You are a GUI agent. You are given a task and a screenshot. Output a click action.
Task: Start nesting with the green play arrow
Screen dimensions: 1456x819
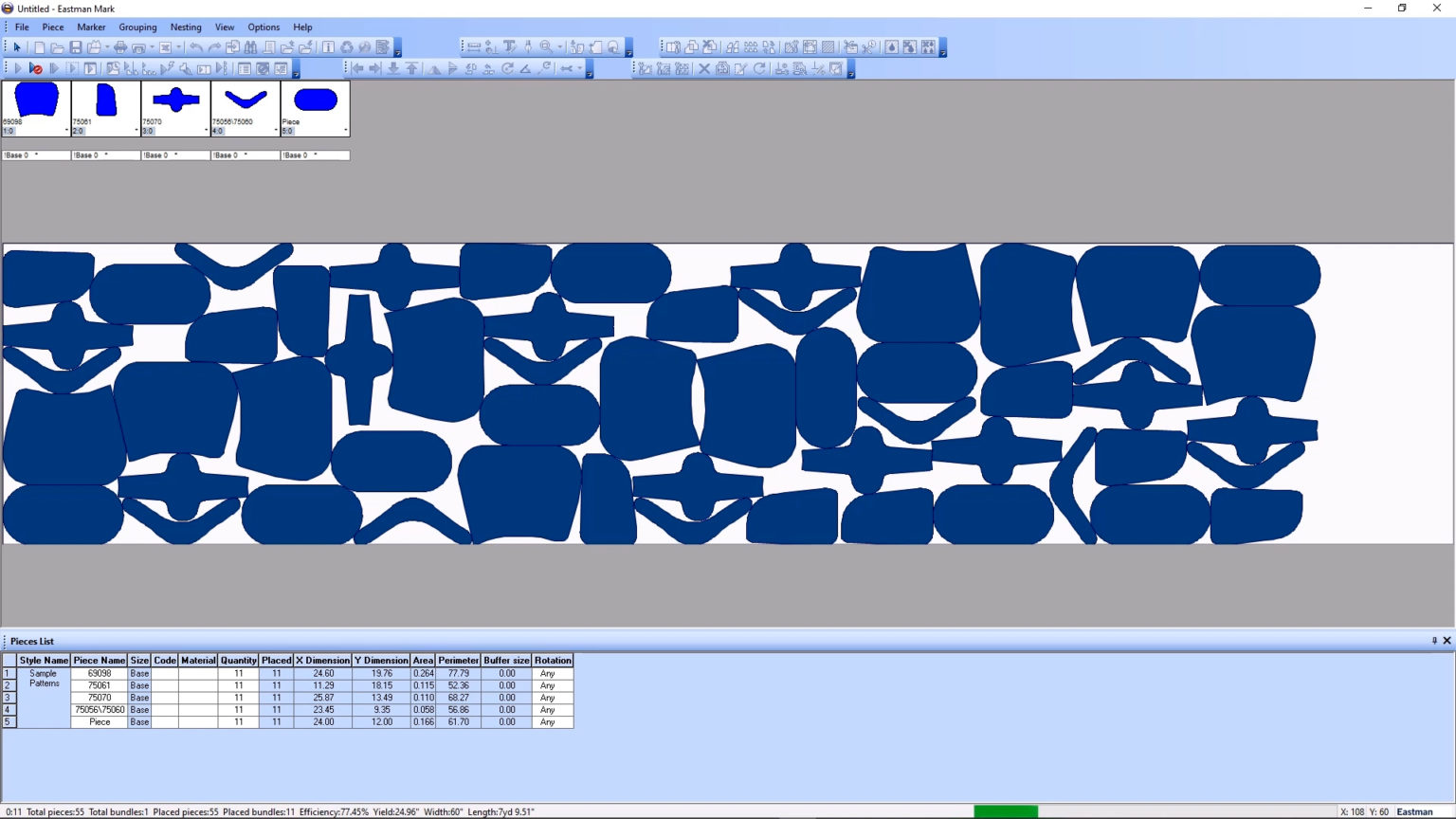18,67
